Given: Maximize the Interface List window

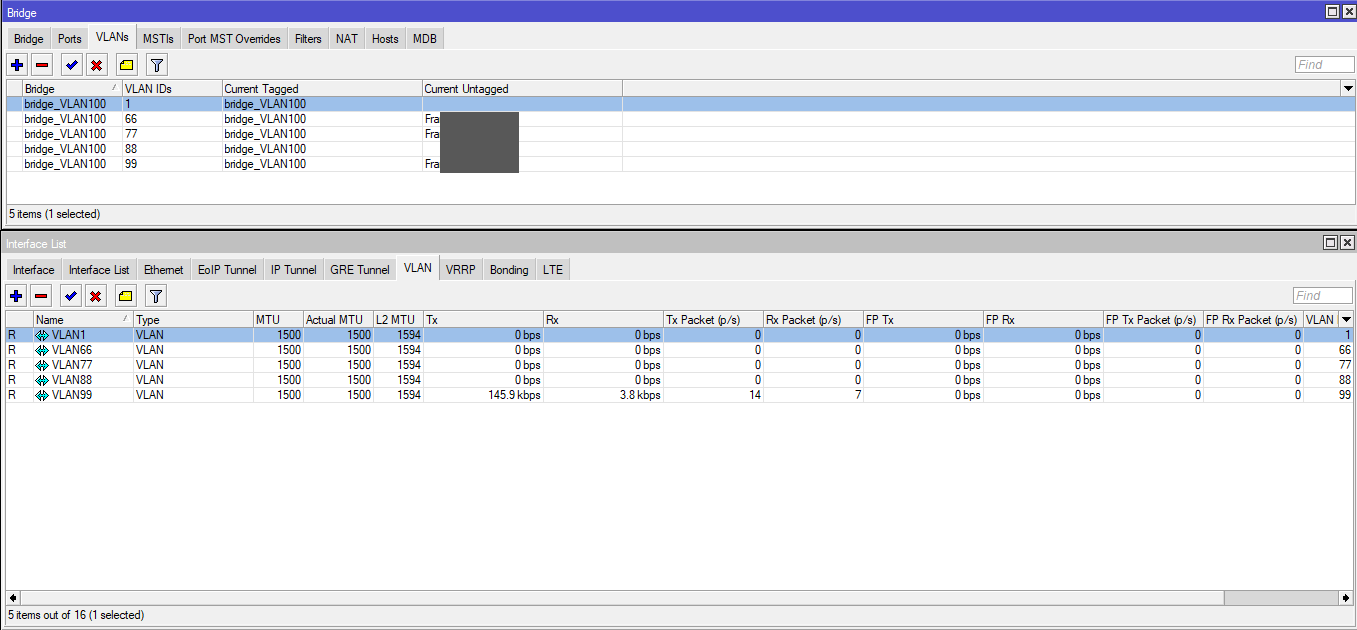Looking at the screenshot, I should 1332,243.
